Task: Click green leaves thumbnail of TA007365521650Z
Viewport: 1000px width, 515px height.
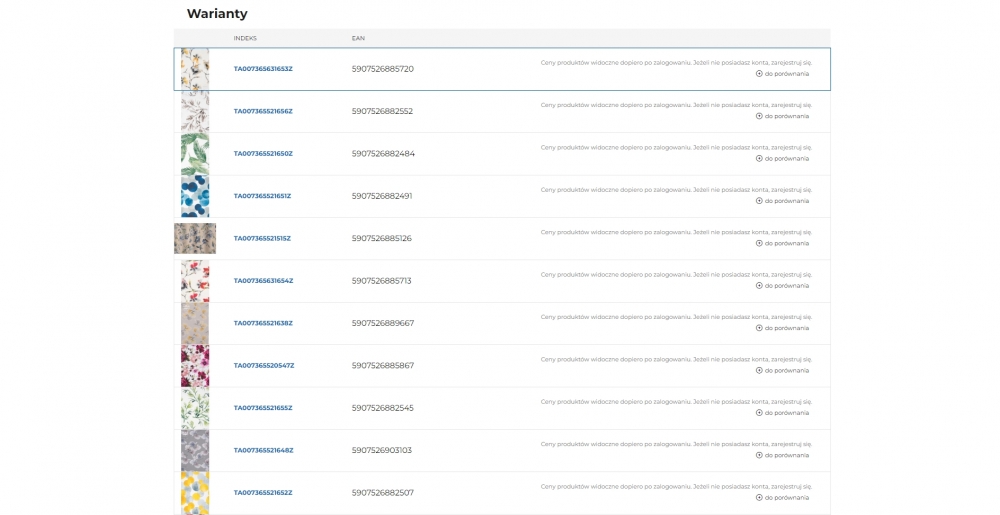Action: pyautogui.click(x=195, y=154)
